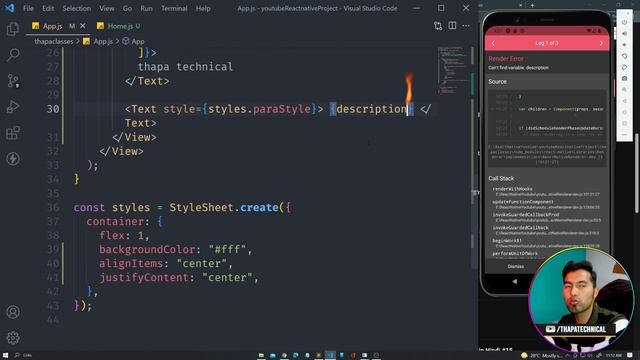Image resolution: width=640 pixels, height=360 pixels.
Task: Click updateFunctionComponent call stack entry
Action: tap(546, 204)
